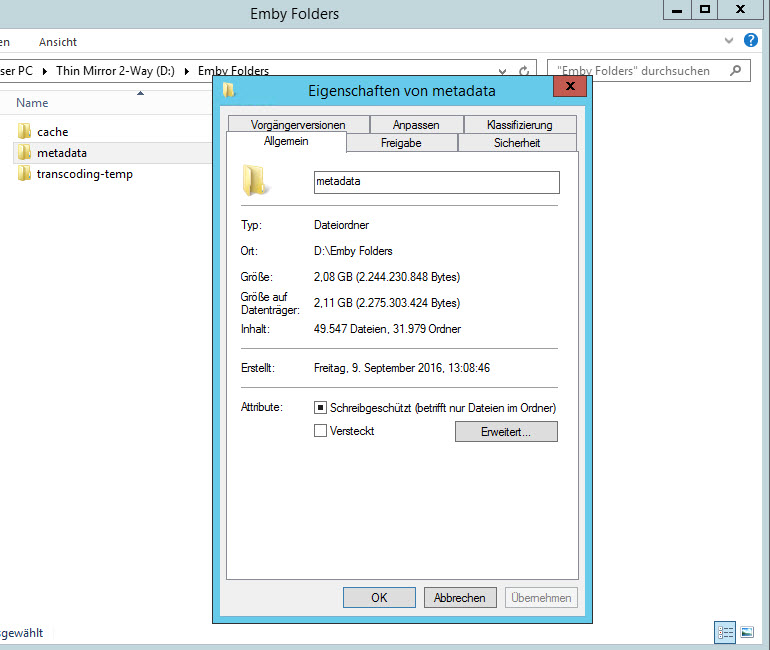Toggle Schreibgeschützt attribute checkbox
This screenshot has height=650, width=770.
pos(320,407)
